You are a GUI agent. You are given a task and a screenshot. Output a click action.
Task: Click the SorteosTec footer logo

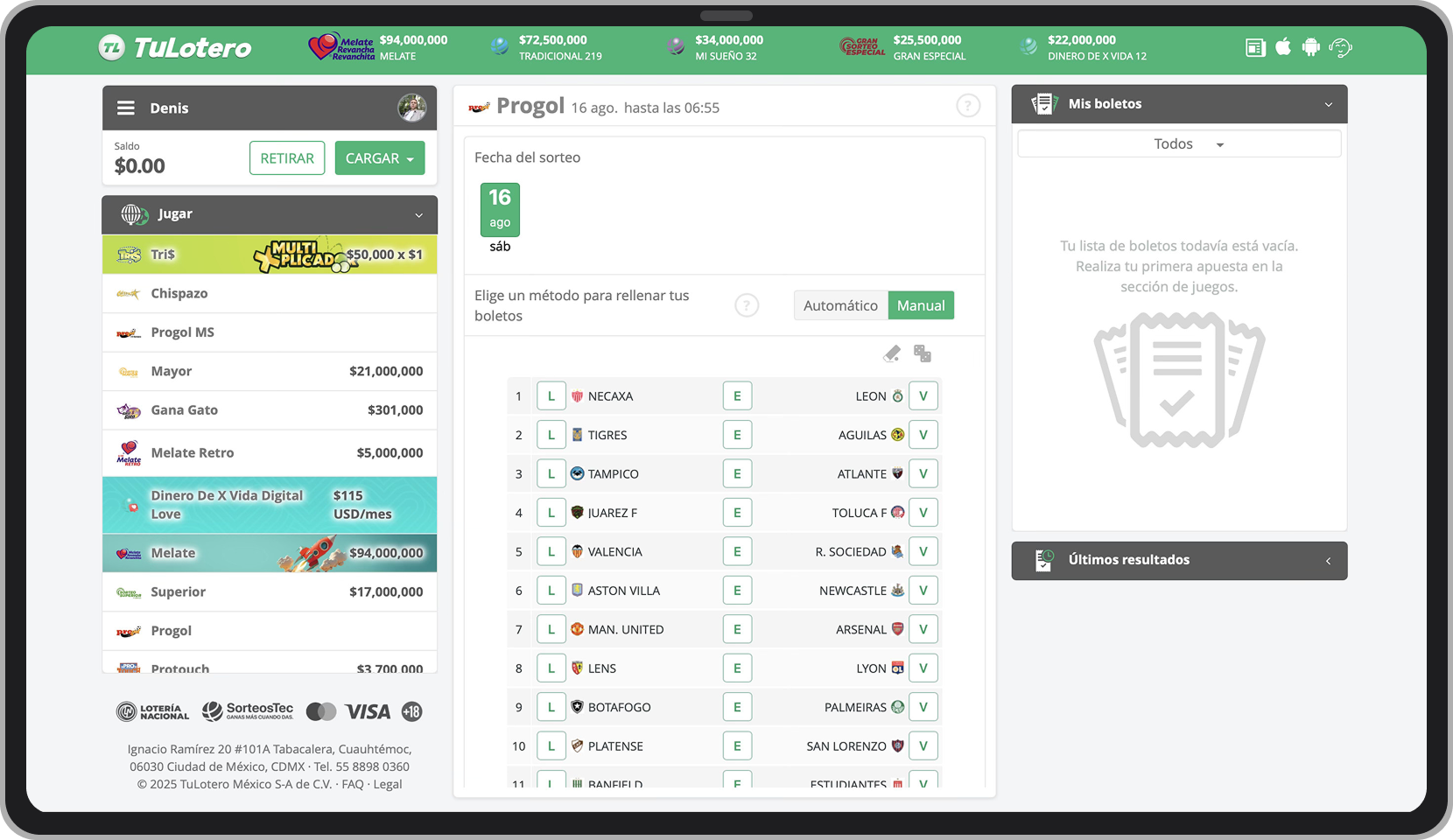[x=248, y=711]
